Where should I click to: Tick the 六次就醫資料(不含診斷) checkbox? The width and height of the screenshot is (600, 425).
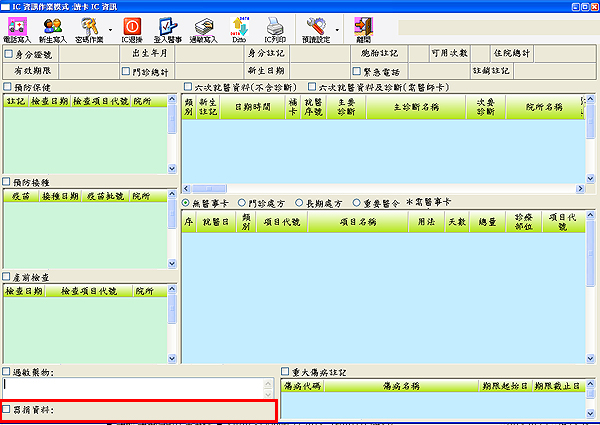[188, 88]
